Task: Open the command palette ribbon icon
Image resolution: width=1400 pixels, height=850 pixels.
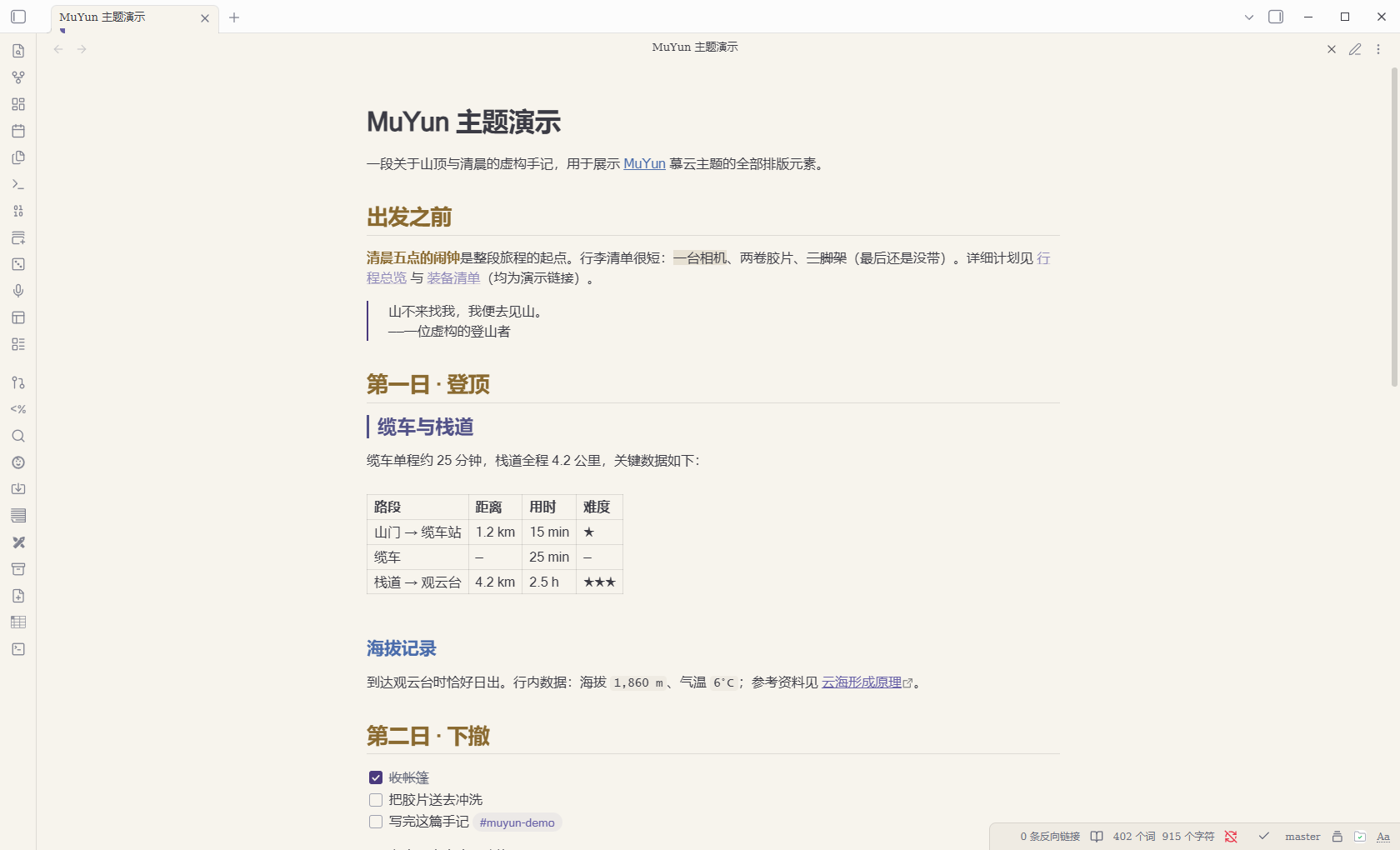Action: pos(18,184)
